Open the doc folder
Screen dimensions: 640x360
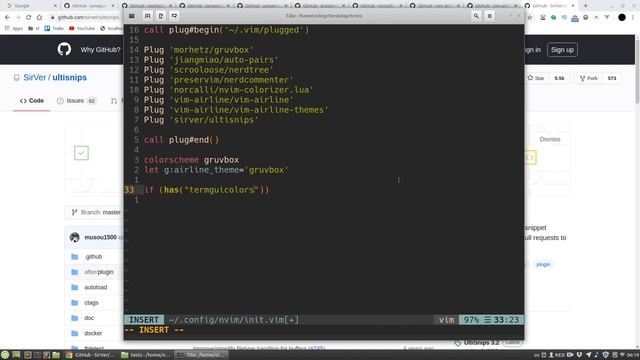click(x=89, y=318)
